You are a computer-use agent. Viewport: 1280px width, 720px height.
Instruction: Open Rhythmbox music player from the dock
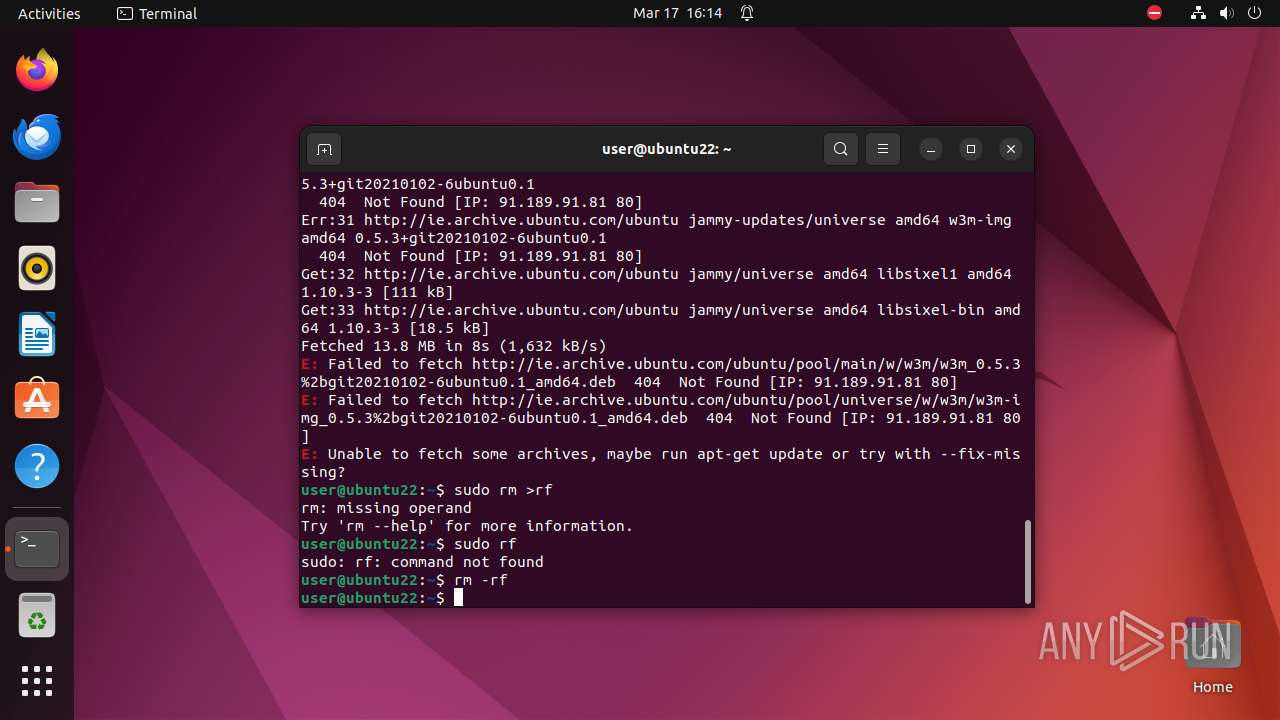[x=37, y=268]
